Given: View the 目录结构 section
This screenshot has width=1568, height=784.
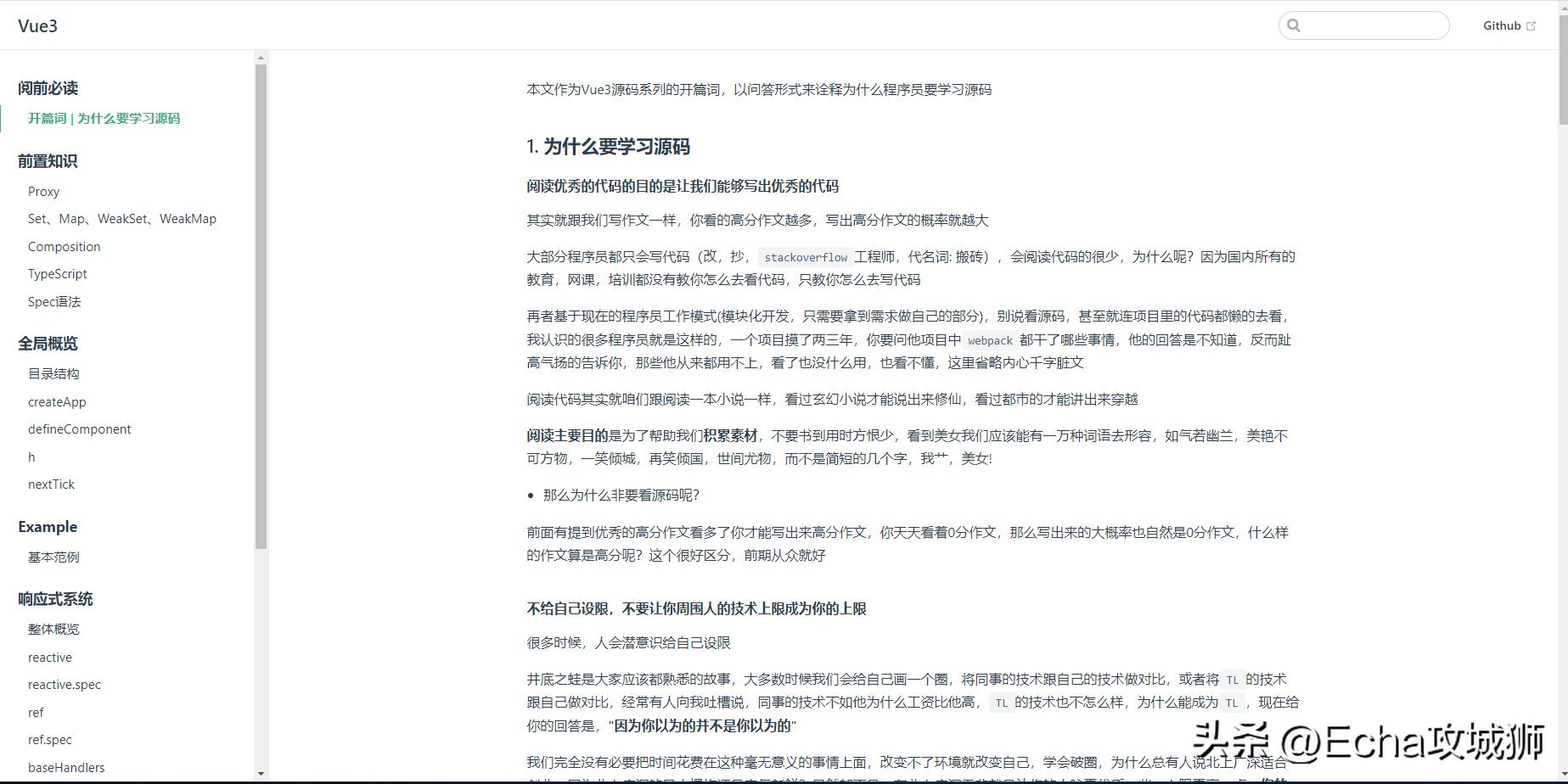Looking at the screenshot, I should coord(53,373).
